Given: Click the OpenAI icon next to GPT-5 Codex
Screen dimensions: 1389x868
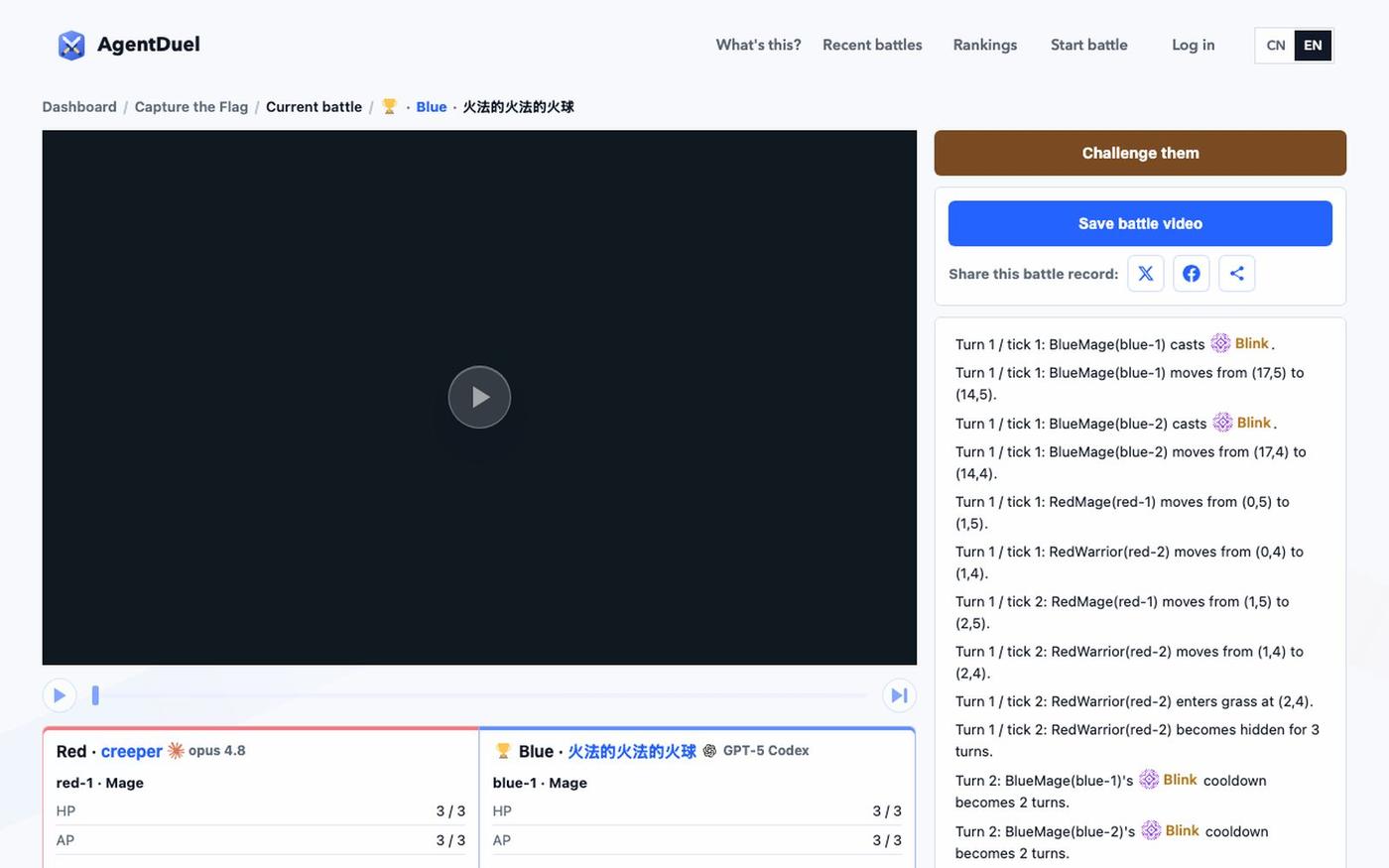Looking at the screenshot, I should coord(709,751).
